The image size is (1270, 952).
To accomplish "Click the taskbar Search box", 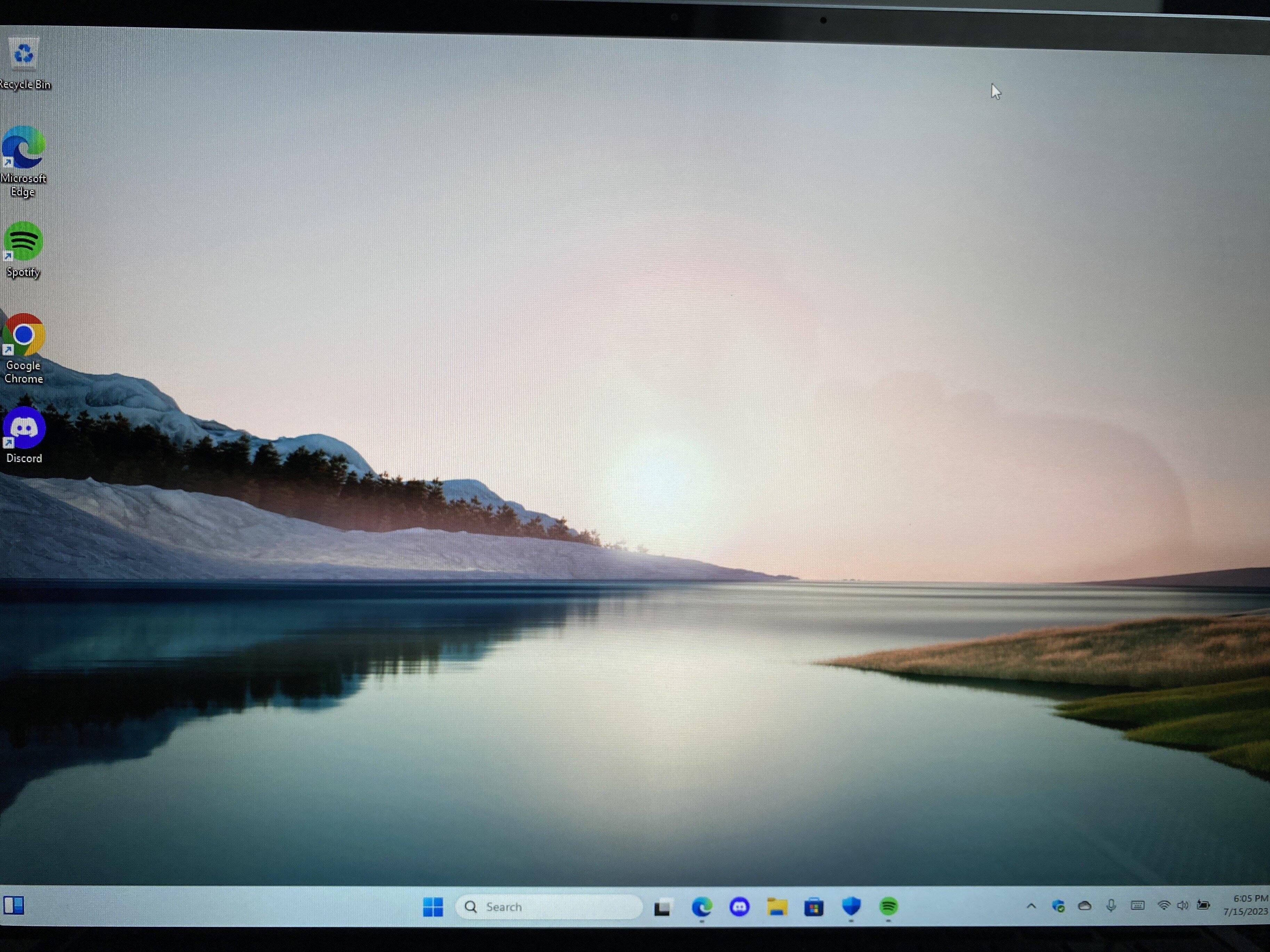I will [548, 907].
